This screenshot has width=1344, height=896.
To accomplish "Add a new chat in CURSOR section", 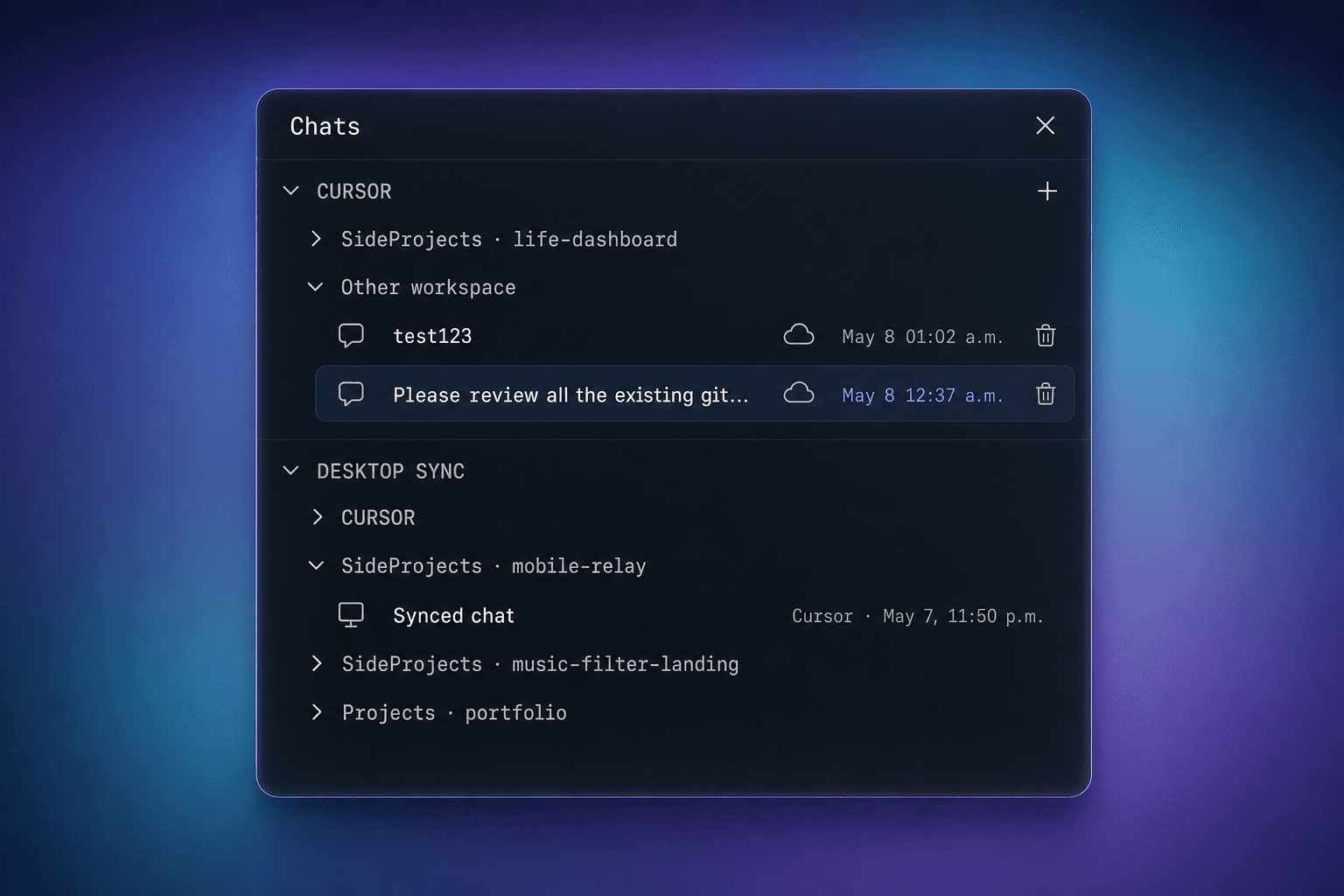I will coord(1046,191).
